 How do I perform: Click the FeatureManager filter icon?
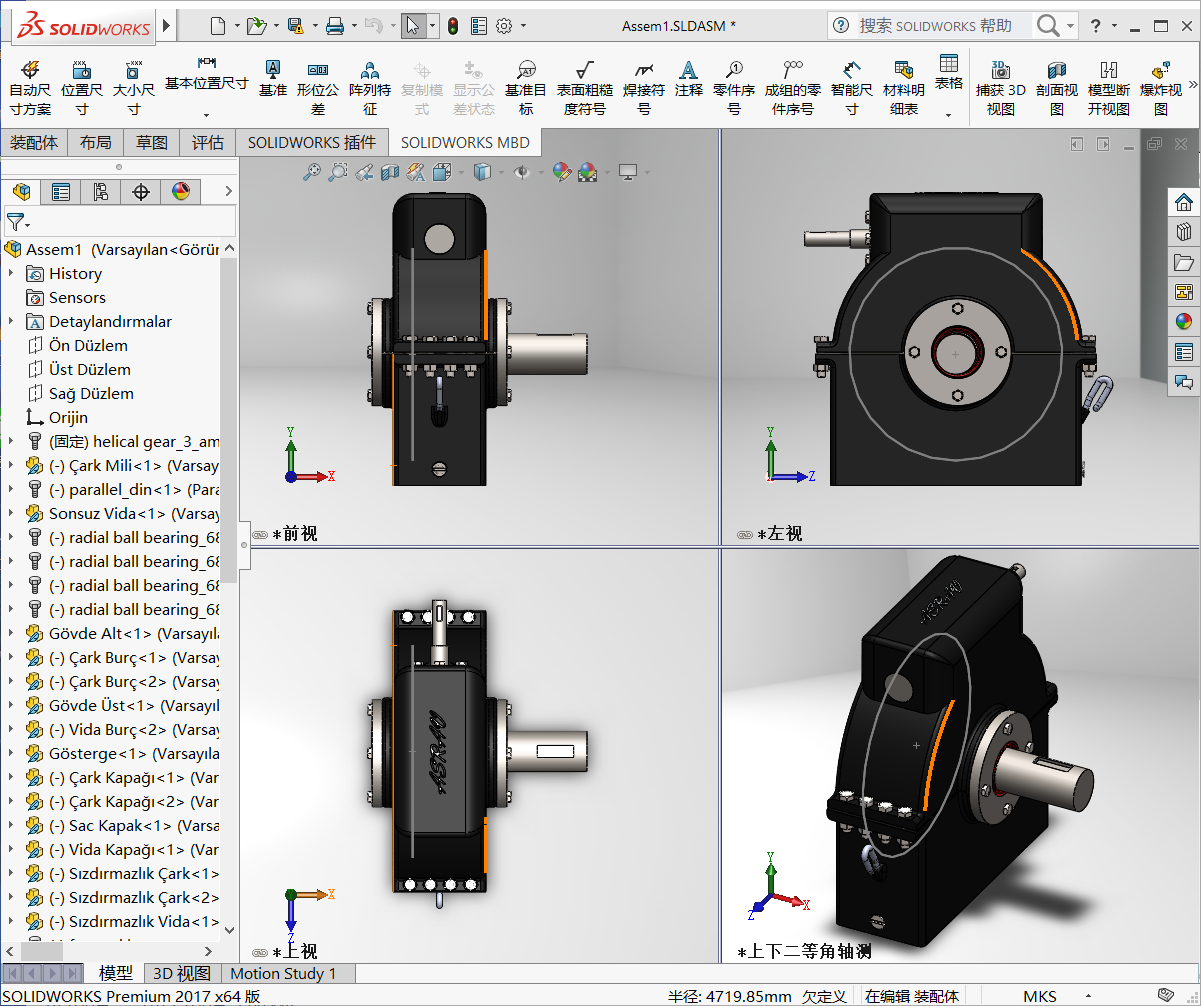[x=16, y=222]
